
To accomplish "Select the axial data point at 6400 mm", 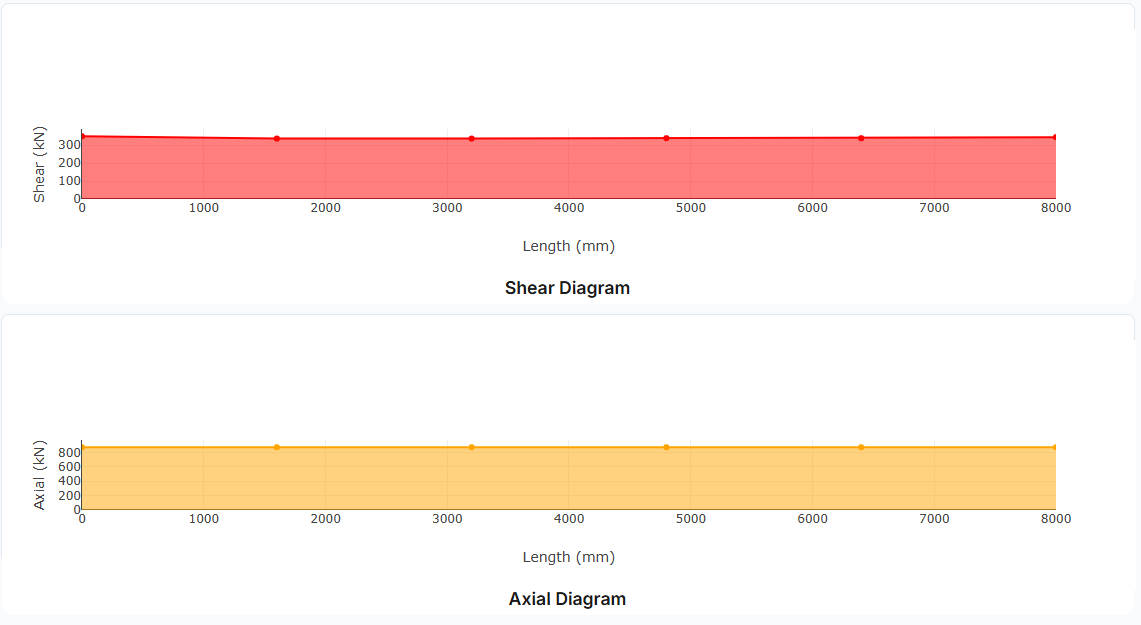I will pyautogui.click(x=861, y=447).
